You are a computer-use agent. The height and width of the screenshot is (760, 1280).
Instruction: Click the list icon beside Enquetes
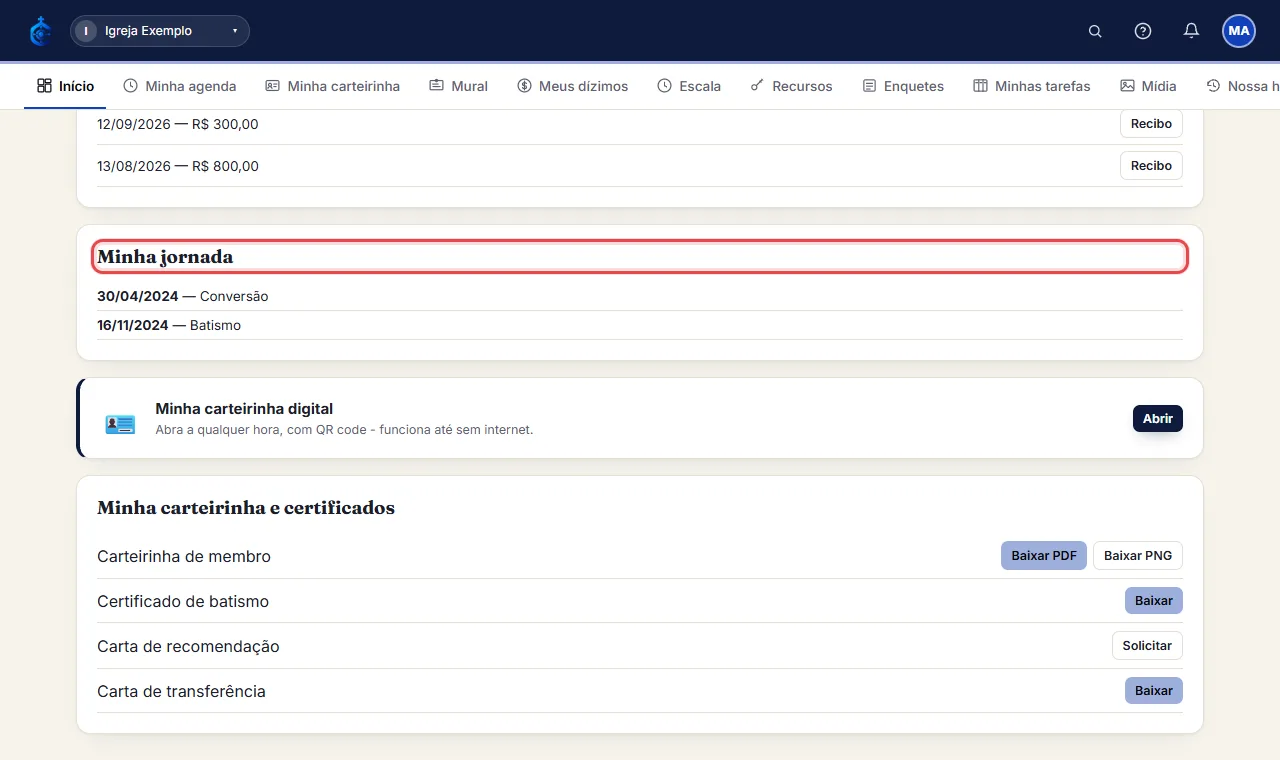click(x=869, y=86)
